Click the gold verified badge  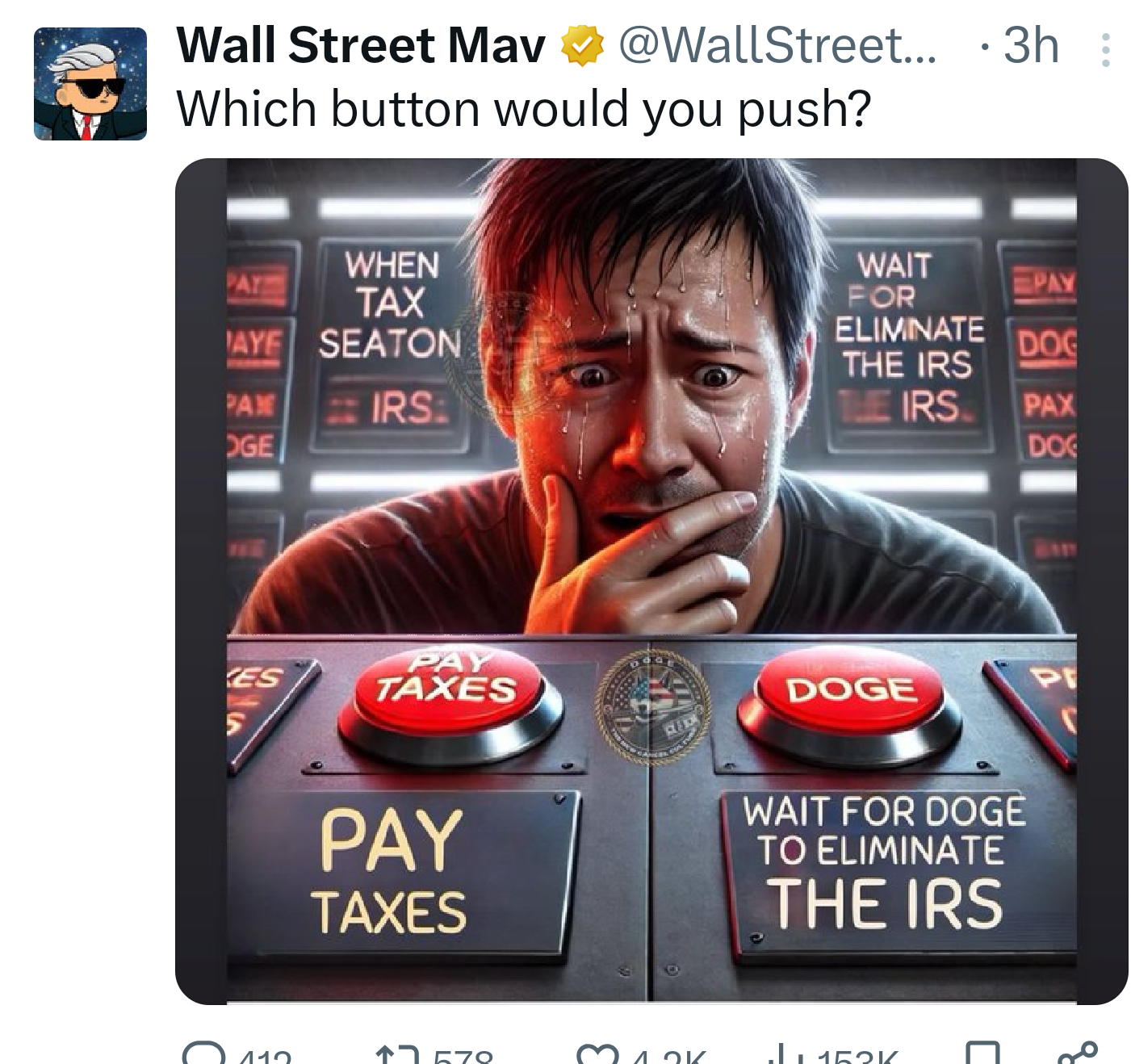pyautogui.click(x=582, y=45)
